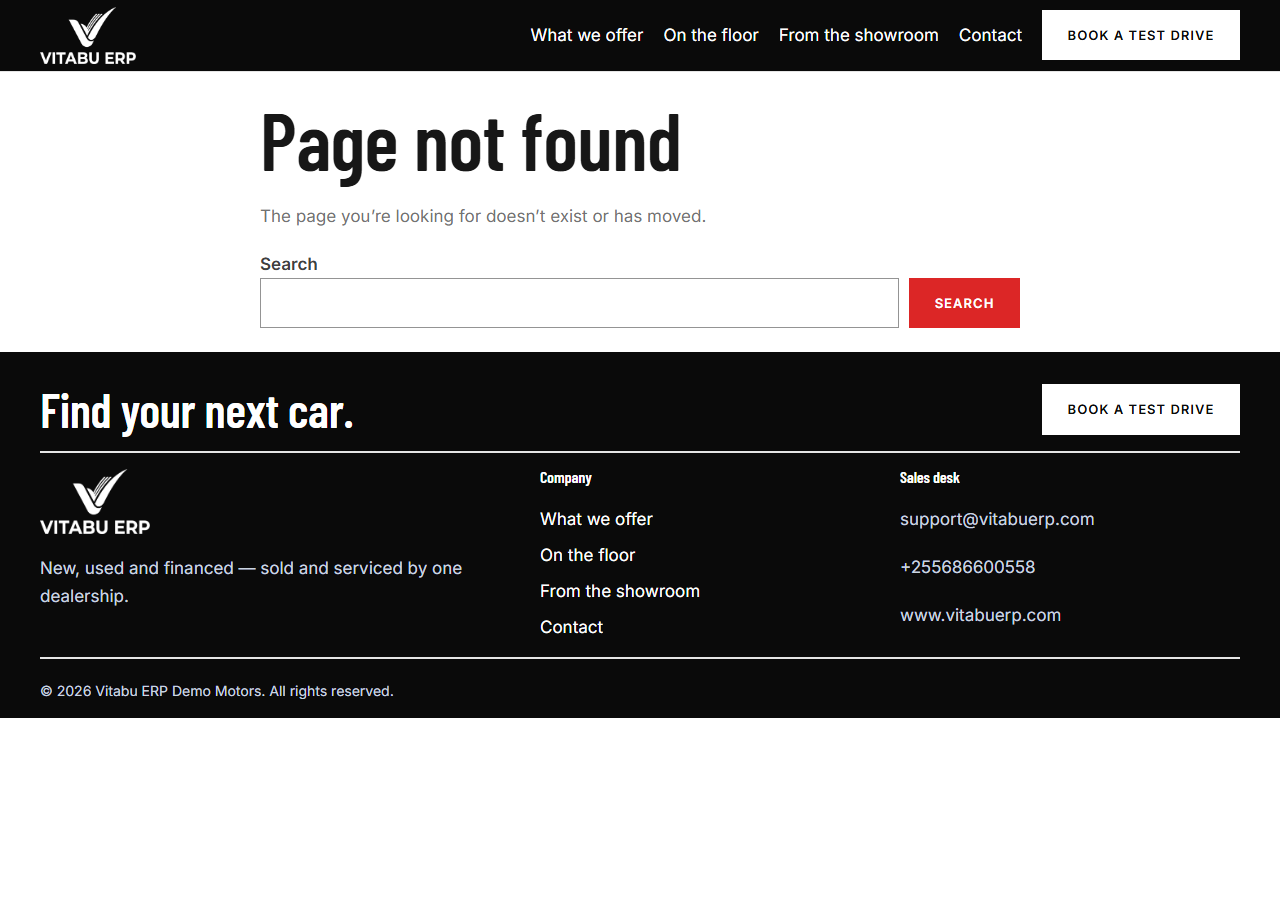
Task: Open the From the showroom footer link
Action: pos(620,591)
